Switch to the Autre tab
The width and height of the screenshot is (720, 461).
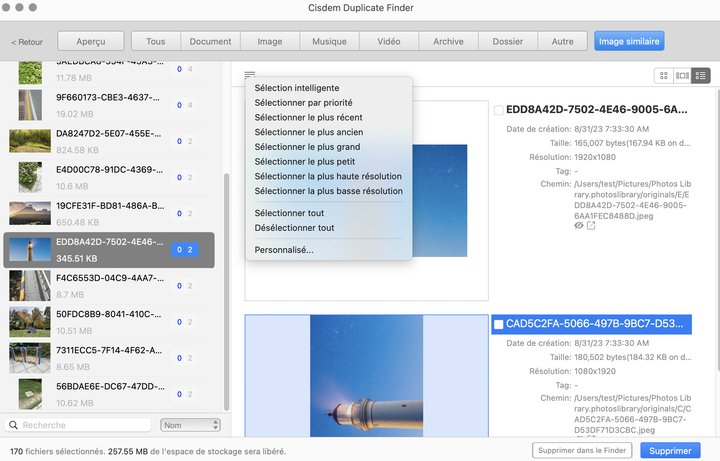562,41
